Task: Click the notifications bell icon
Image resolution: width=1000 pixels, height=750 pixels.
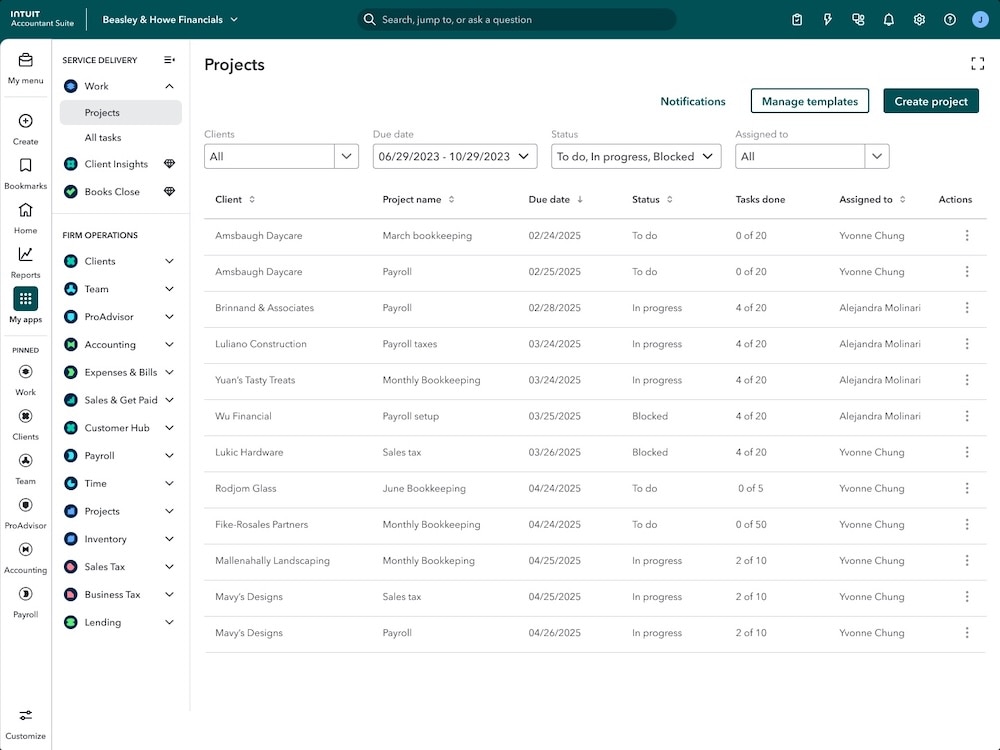Action: pos(888,18)
